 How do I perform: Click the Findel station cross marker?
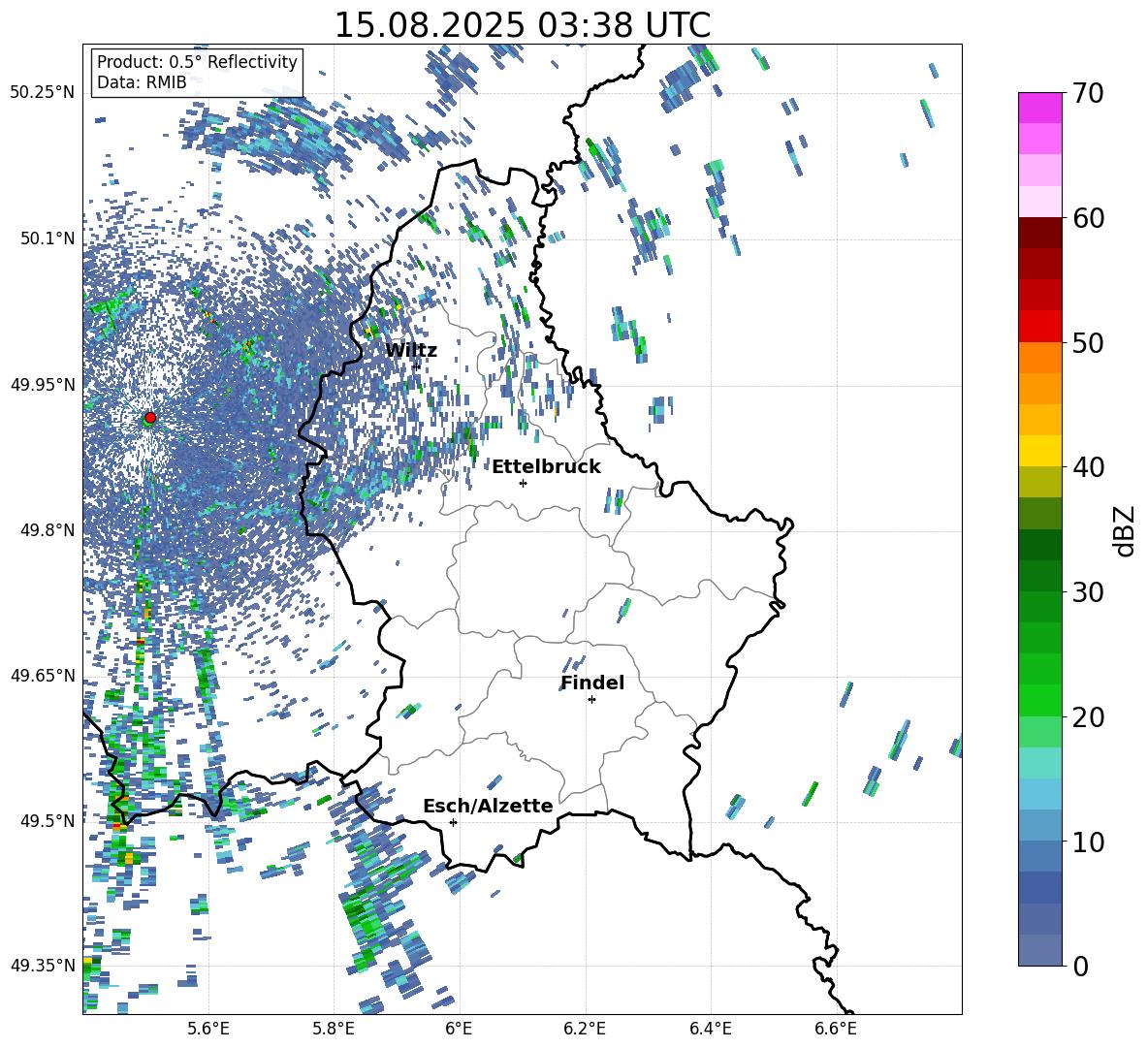591,700
